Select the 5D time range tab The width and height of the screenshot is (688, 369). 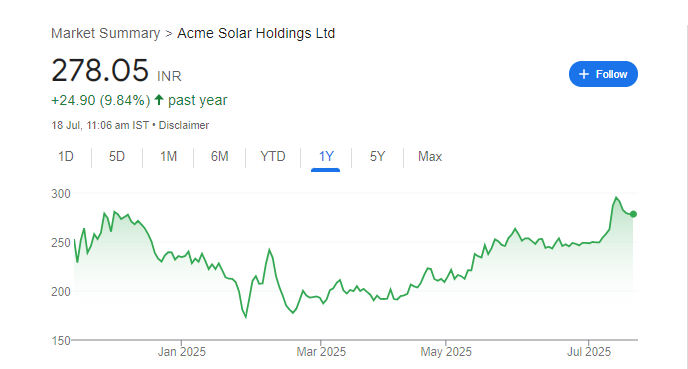(117, 157)
